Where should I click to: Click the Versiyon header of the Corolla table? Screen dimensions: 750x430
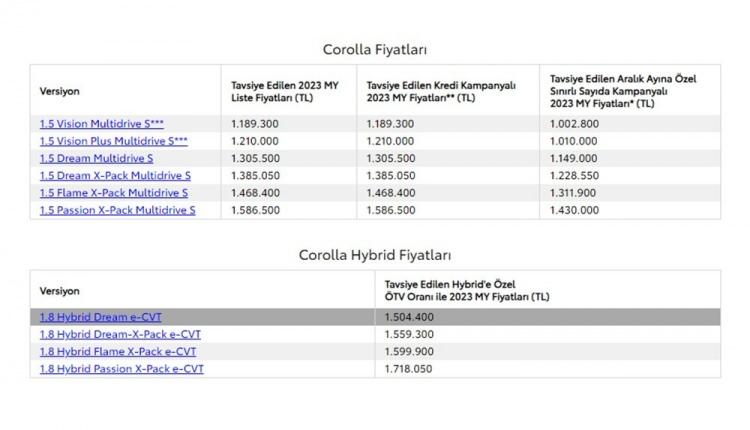point(59,91)
